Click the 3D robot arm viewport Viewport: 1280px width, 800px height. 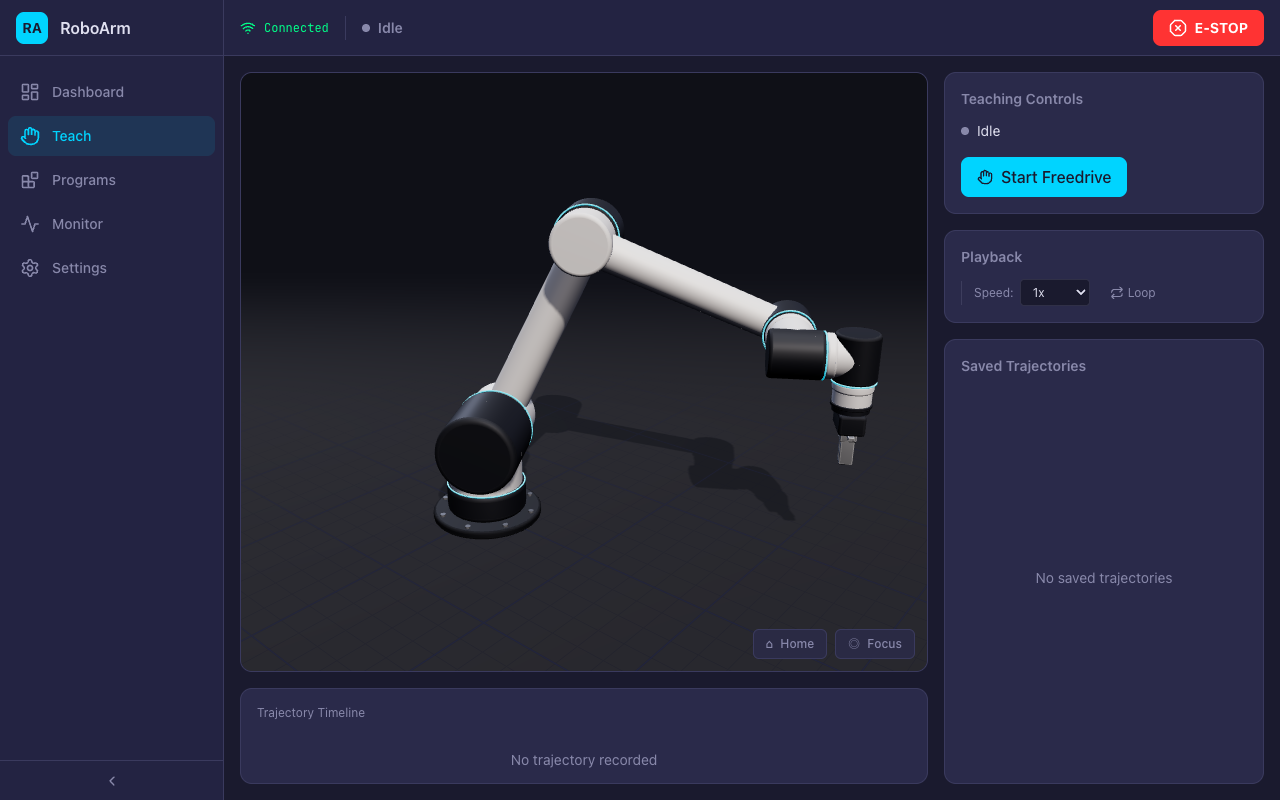[584, 372]
